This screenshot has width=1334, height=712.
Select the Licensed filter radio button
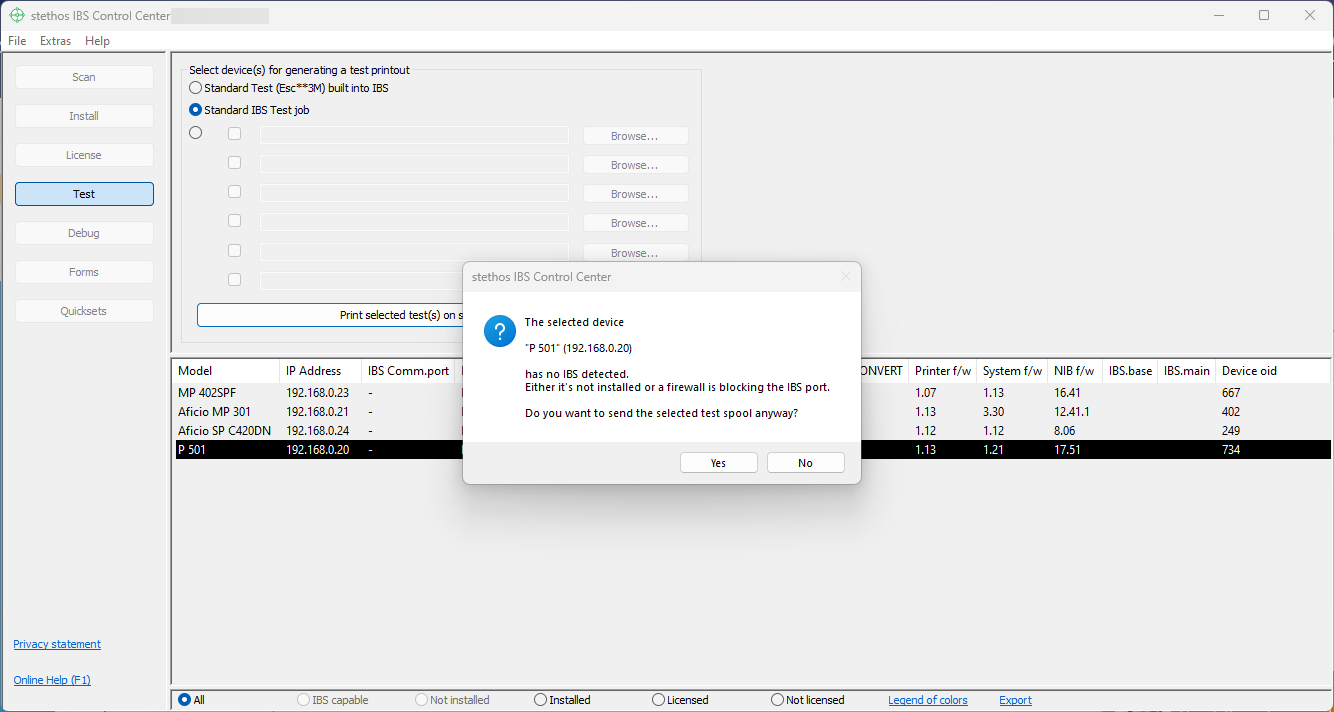658,700
